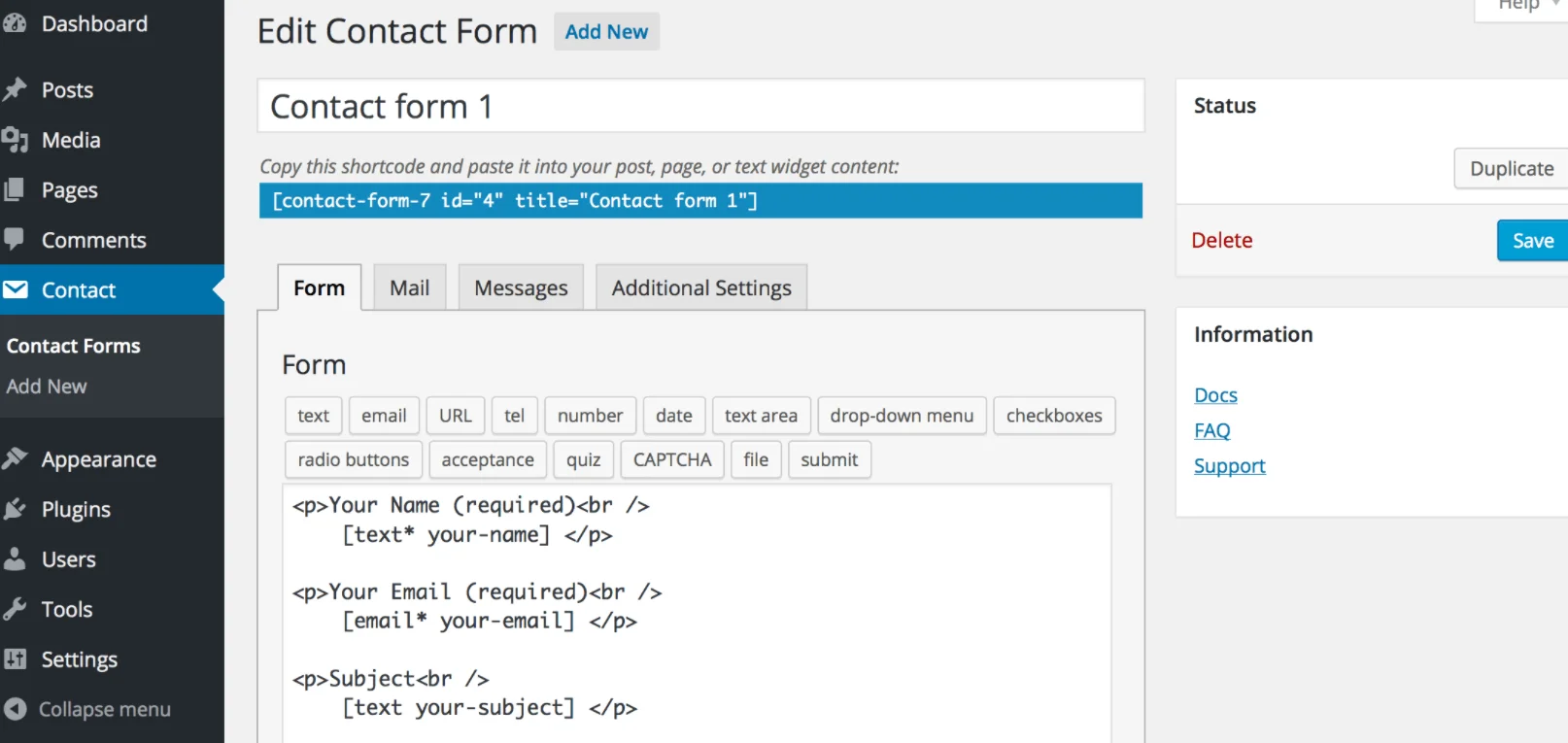Screen dimensions: 1568x743
Task: Click the Settings sliders icon
Action: pos(15,659)
